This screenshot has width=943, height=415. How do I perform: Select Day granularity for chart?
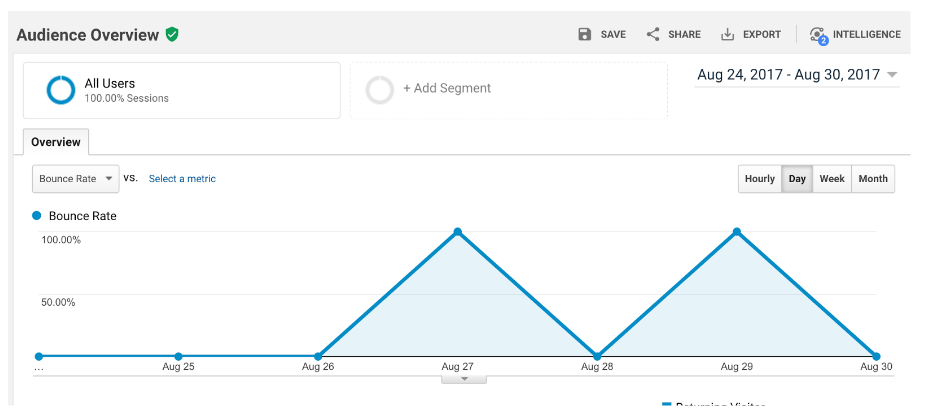pos(797,179)
